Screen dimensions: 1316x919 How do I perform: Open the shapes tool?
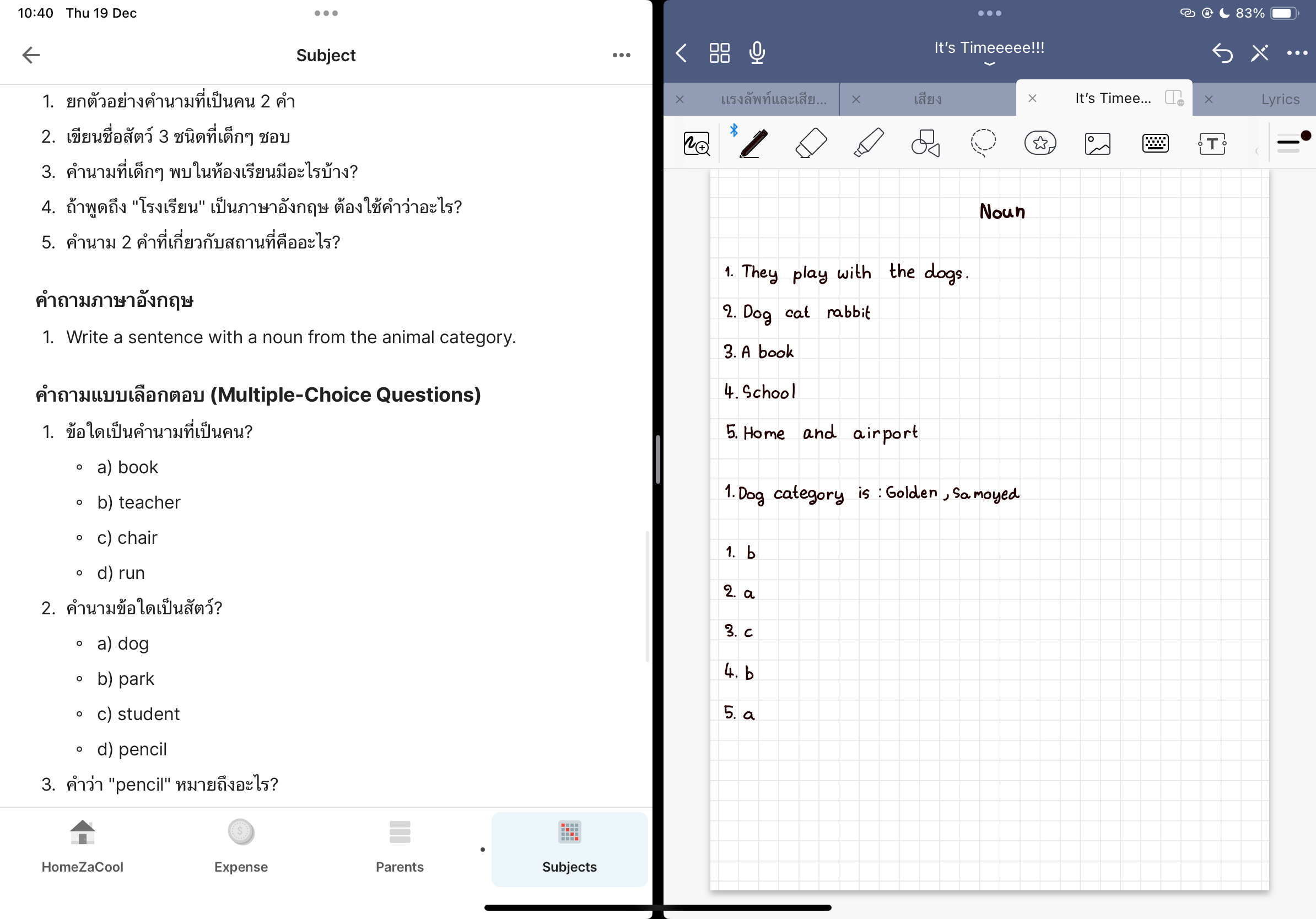tap(925, 143)
